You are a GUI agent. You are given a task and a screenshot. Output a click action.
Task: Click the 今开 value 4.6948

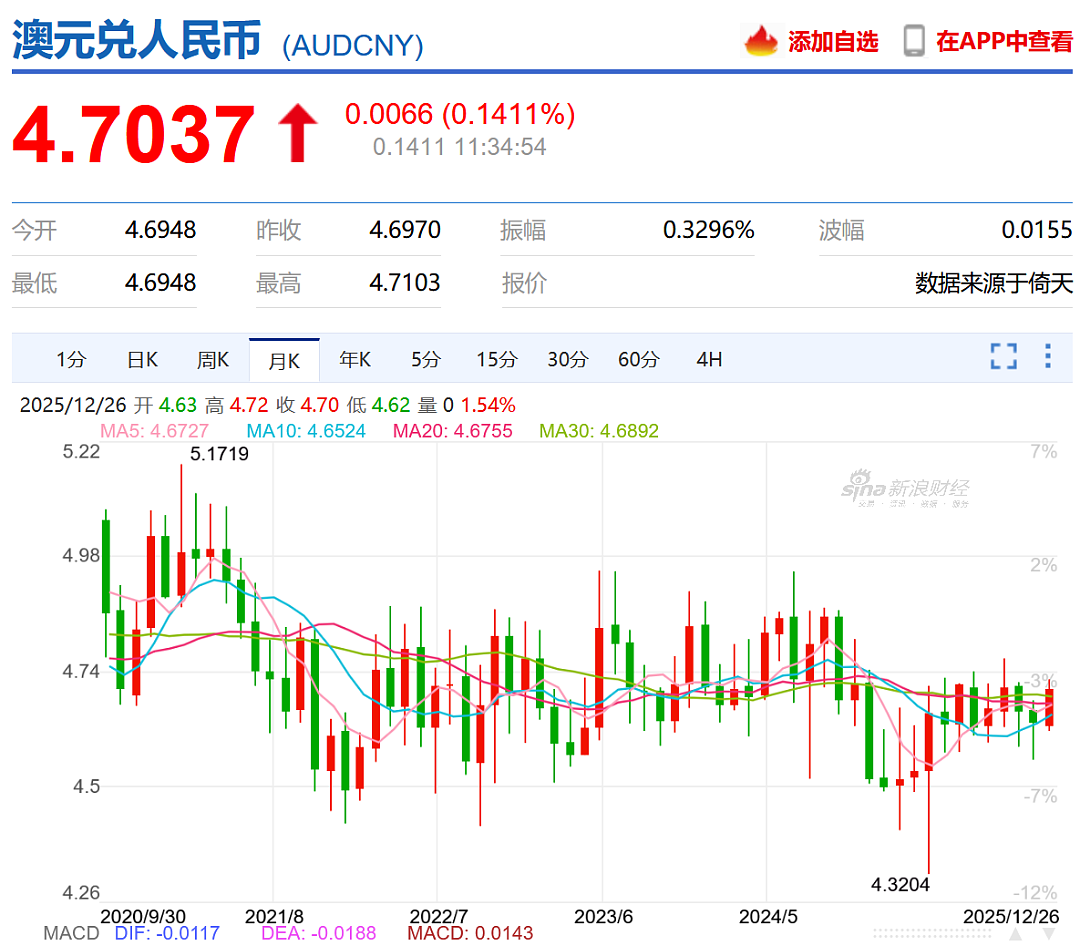[160, 229]
